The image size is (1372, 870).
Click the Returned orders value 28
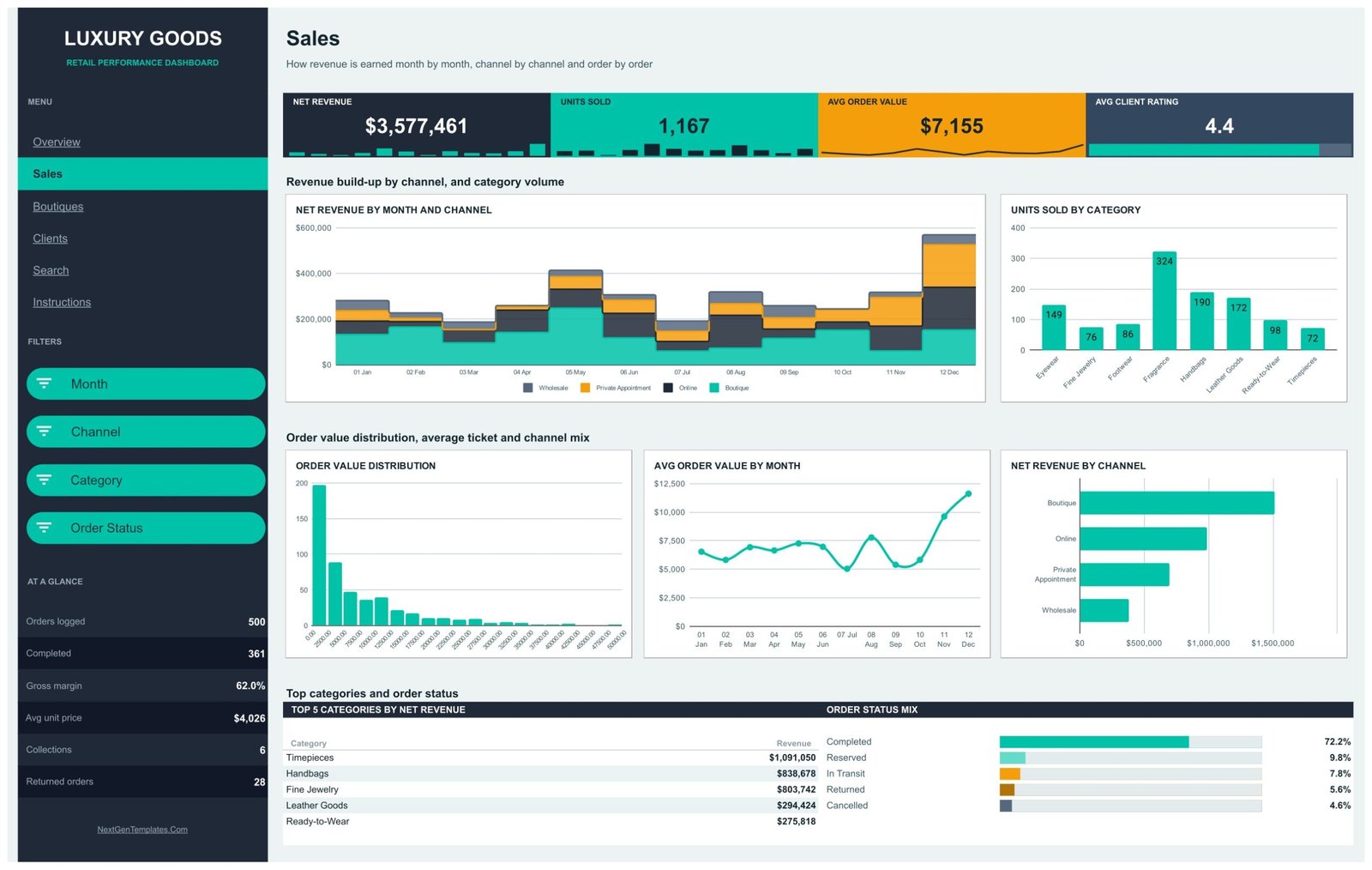point(259,782)
